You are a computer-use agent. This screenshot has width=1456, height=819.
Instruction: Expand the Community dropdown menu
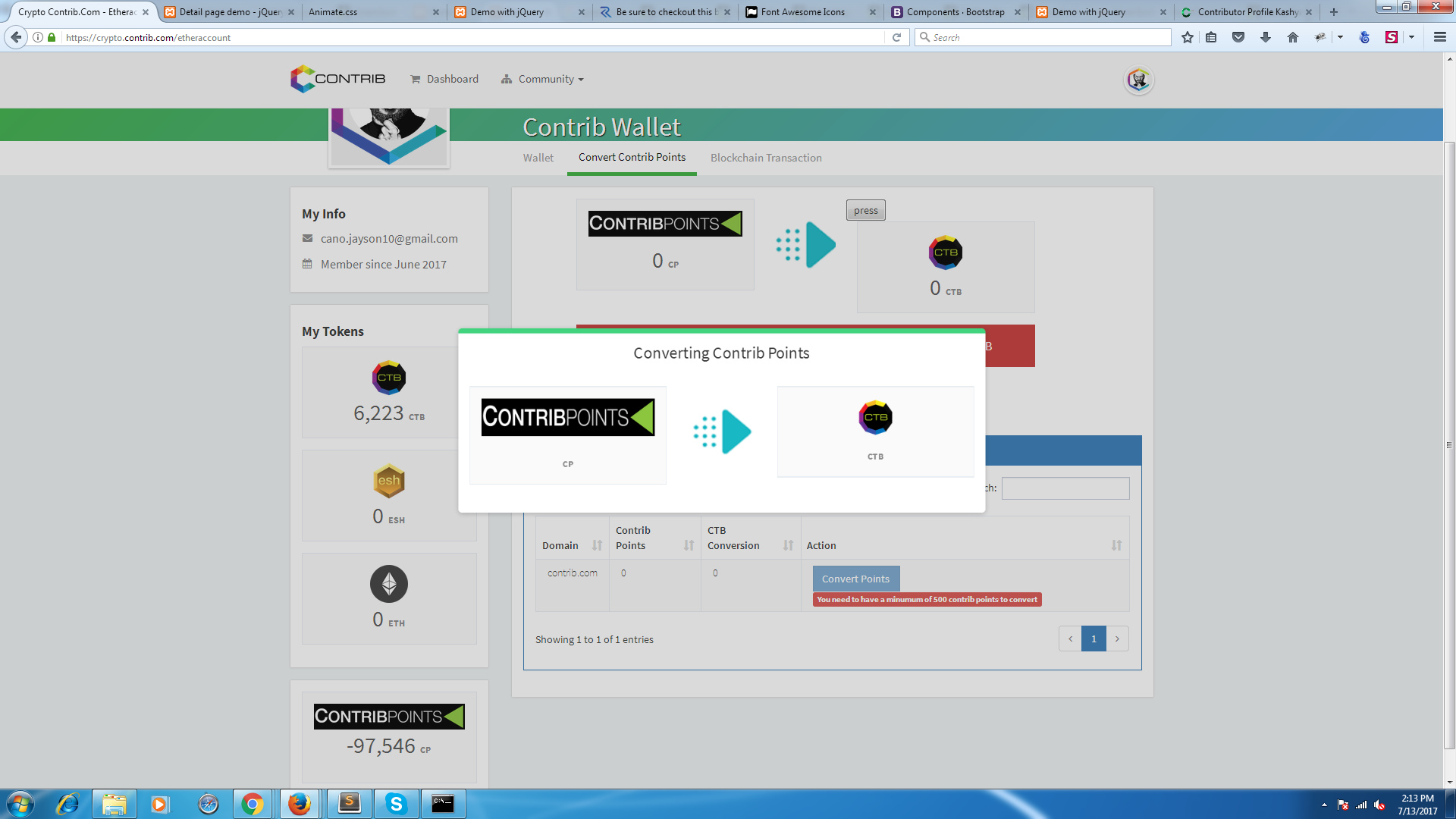[542, 79]
